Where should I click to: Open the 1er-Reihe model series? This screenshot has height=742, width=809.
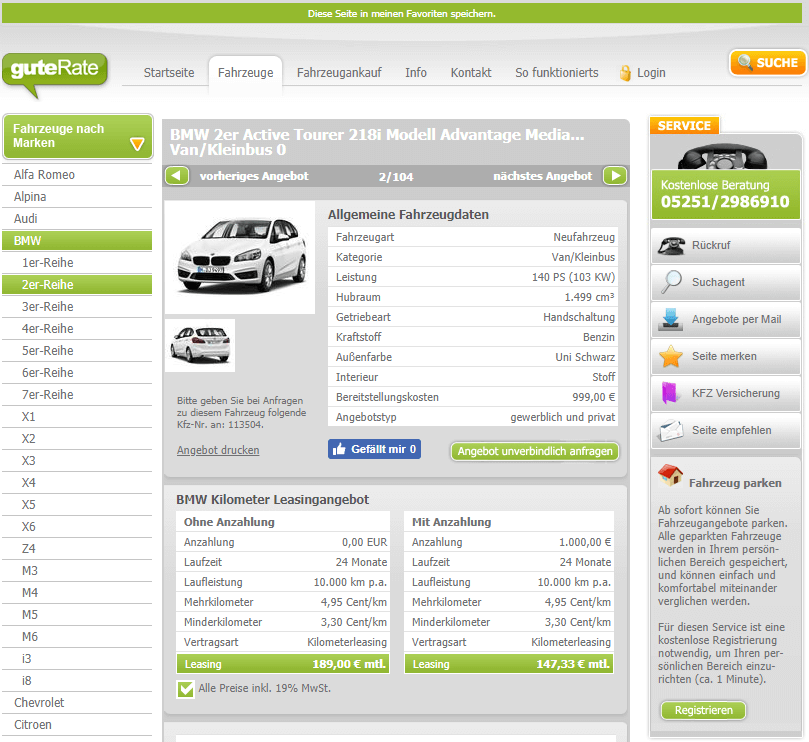[x=77, y=263]
